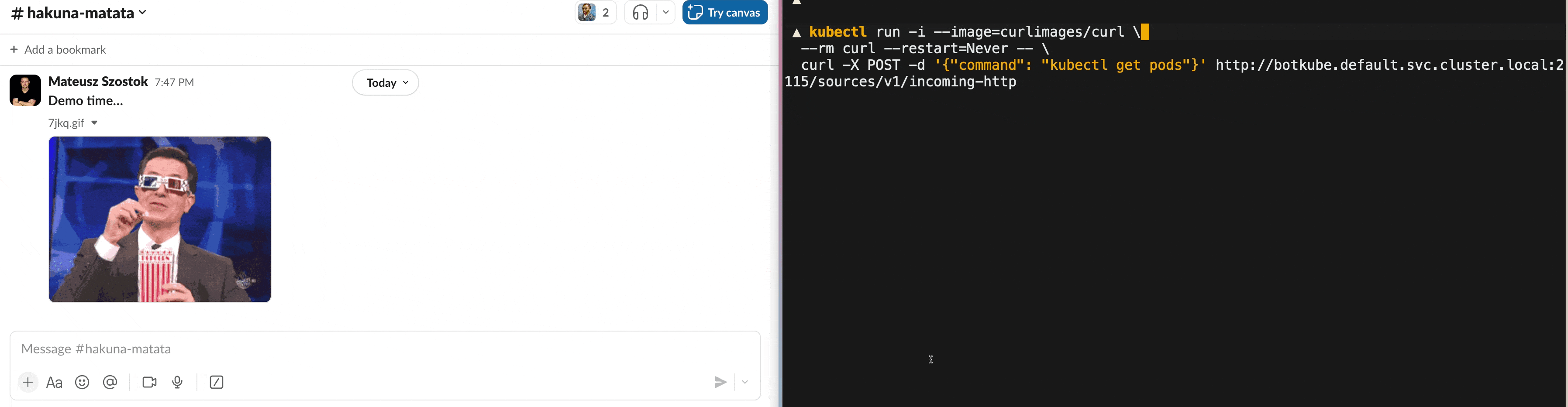Record a video clip from the composer
This screenshot has height=407, width=1568.
(149, 382)
